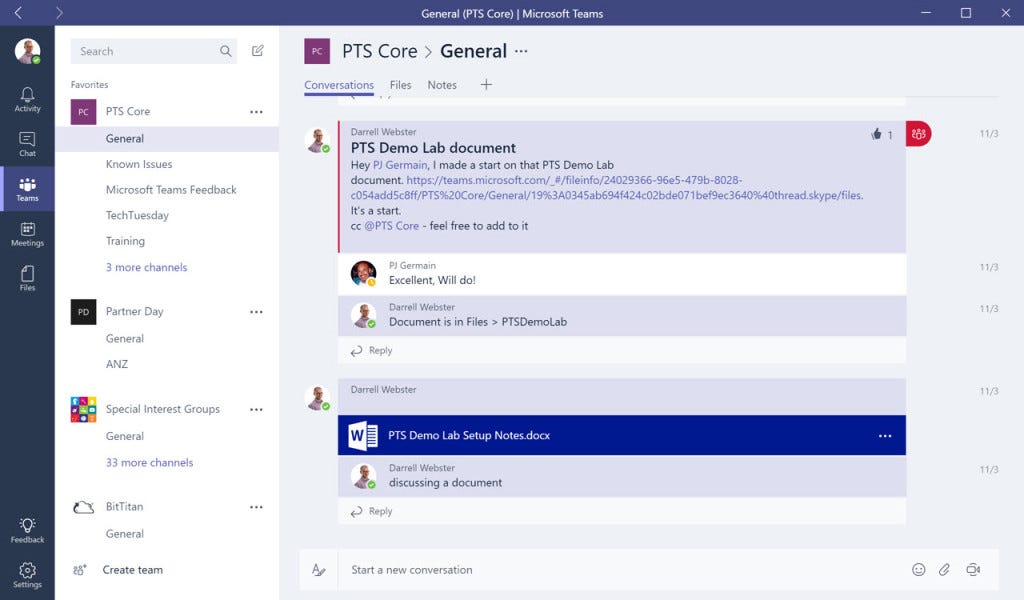Viewport: 1024px width, 600px height.
Task: Click the @PTS Core mention
Action: (391, 226)
